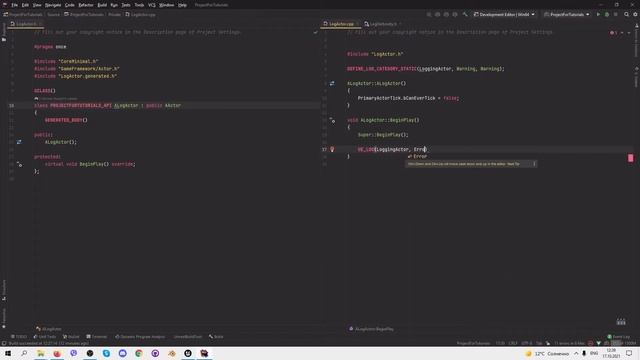
Task: Open the TODO tool window
Action: click(19, 337)
